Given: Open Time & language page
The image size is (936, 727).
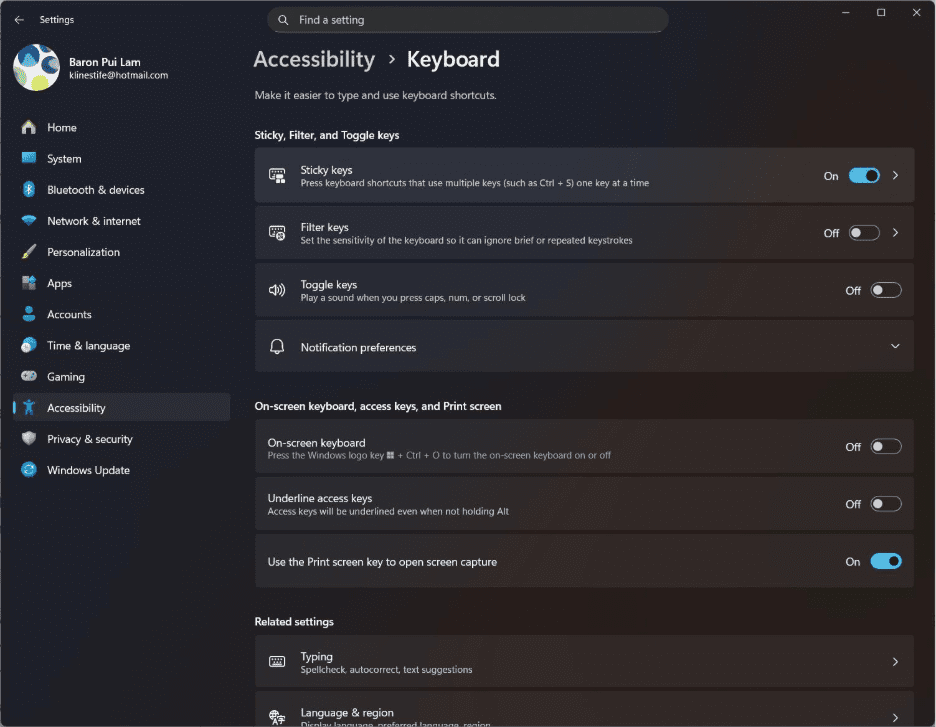Looking at the screenshot, I should [x=121, y=345].
